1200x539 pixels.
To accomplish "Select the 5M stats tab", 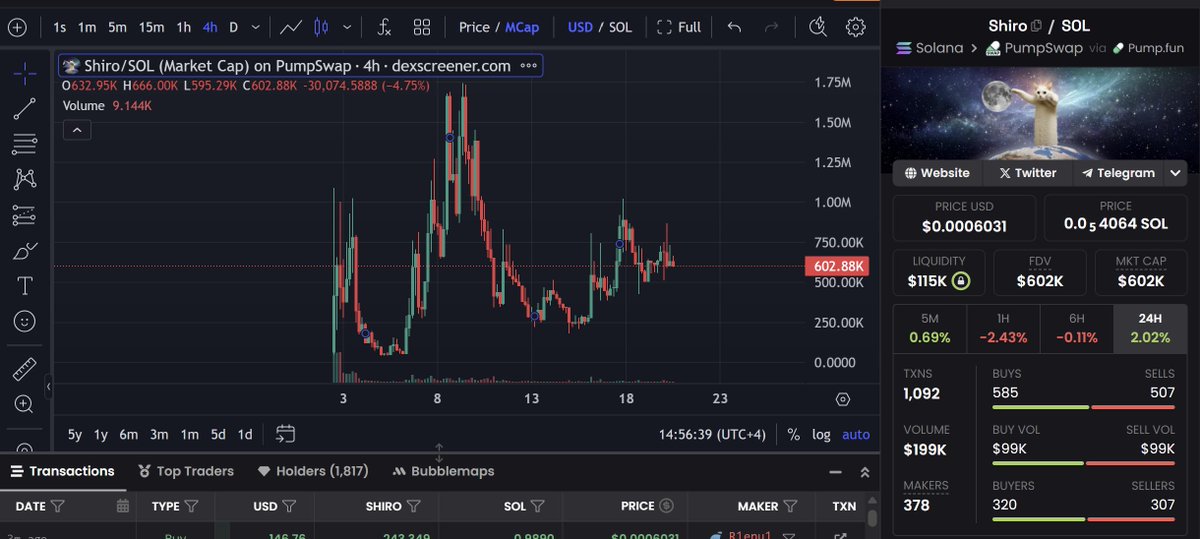I will tap(929, 329).
